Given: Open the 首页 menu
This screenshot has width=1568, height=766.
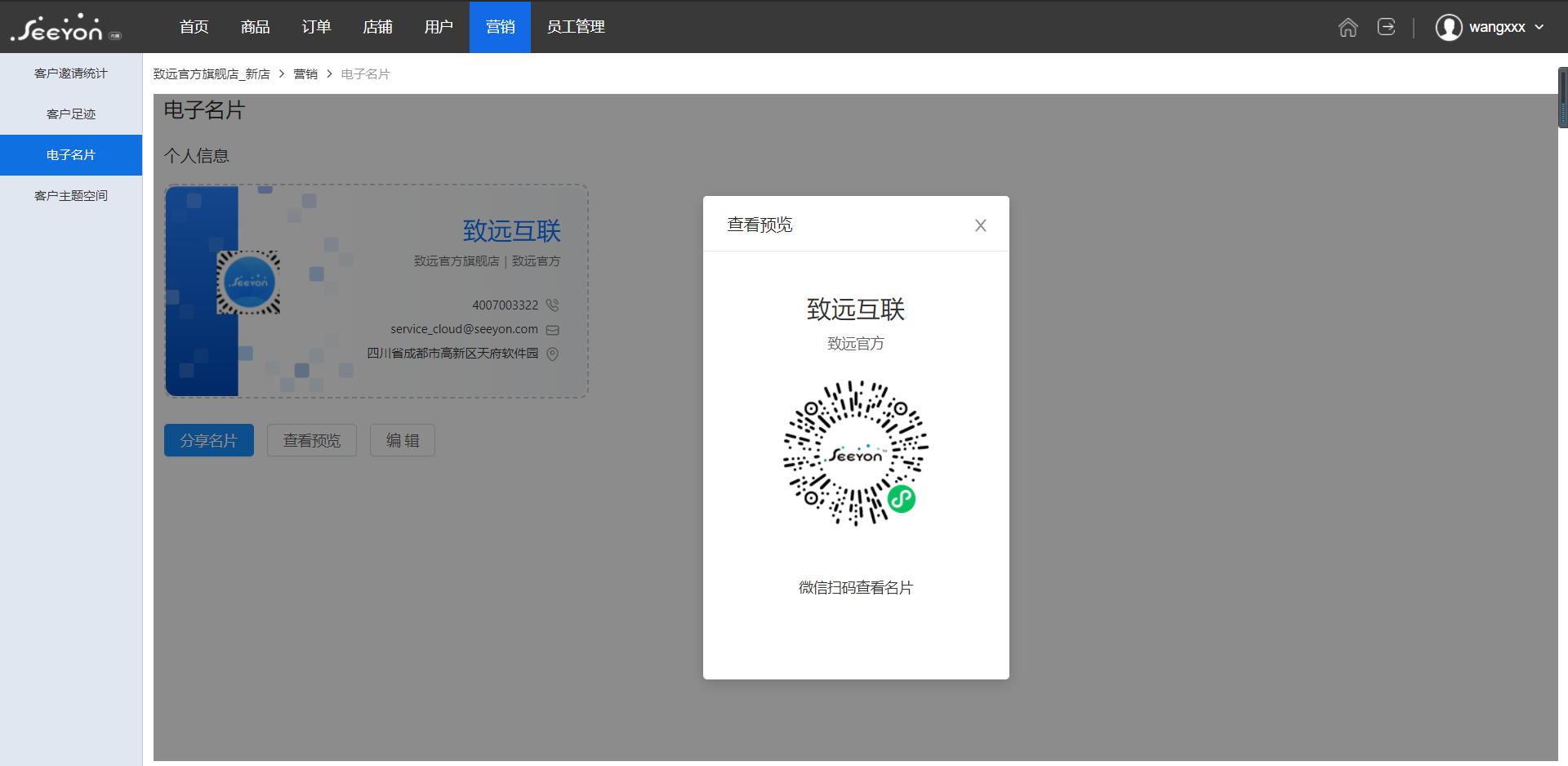Looking at the screenshot, I should [x=194, y=27].
